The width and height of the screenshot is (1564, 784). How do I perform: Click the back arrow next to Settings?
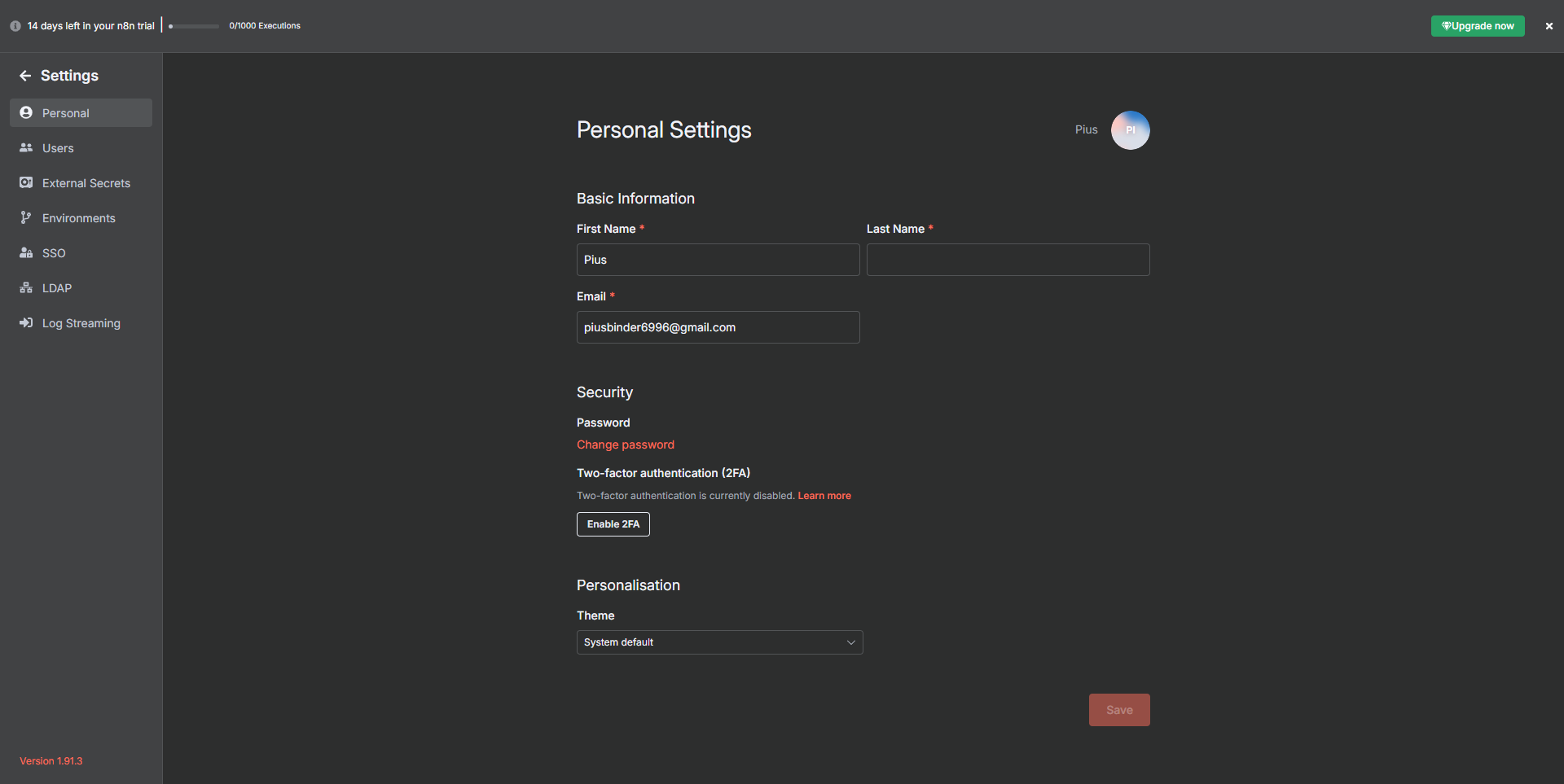25,76
